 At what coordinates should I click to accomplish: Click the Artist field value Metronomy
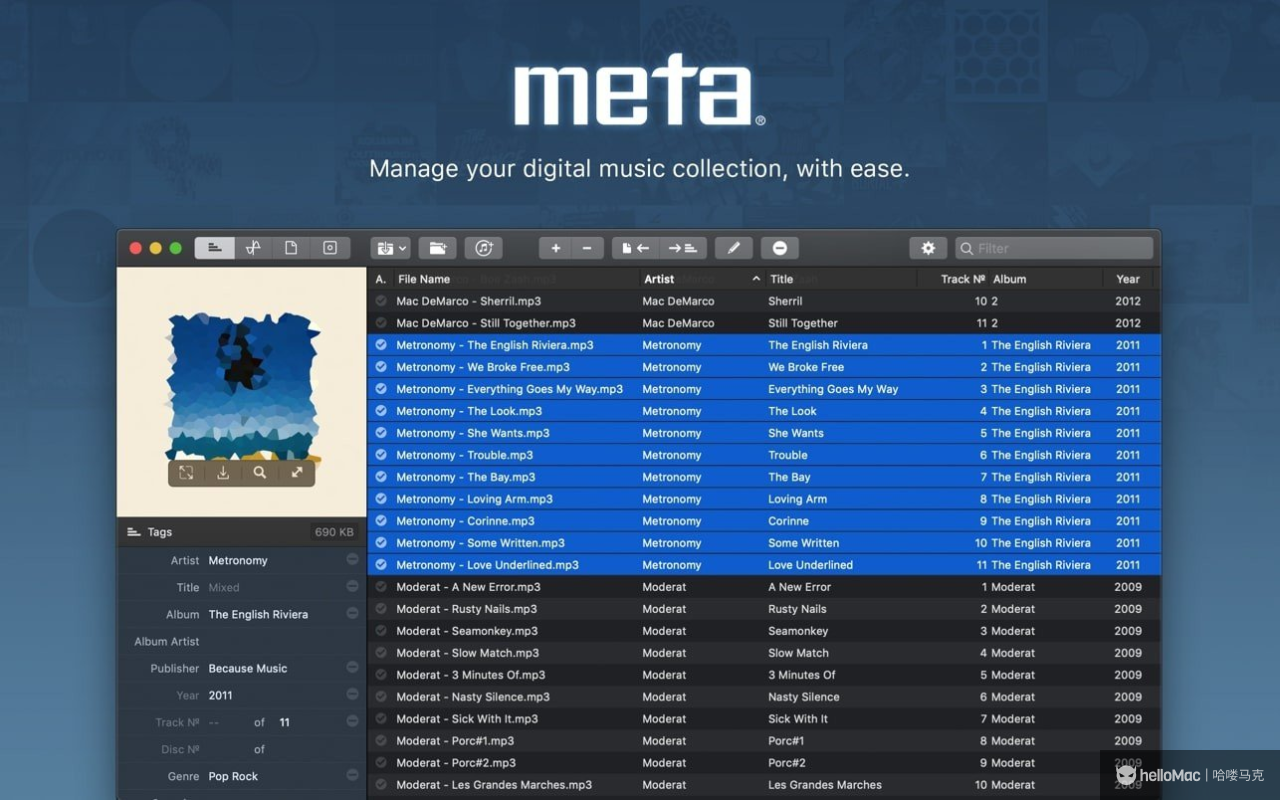click(x=238, y=561)
